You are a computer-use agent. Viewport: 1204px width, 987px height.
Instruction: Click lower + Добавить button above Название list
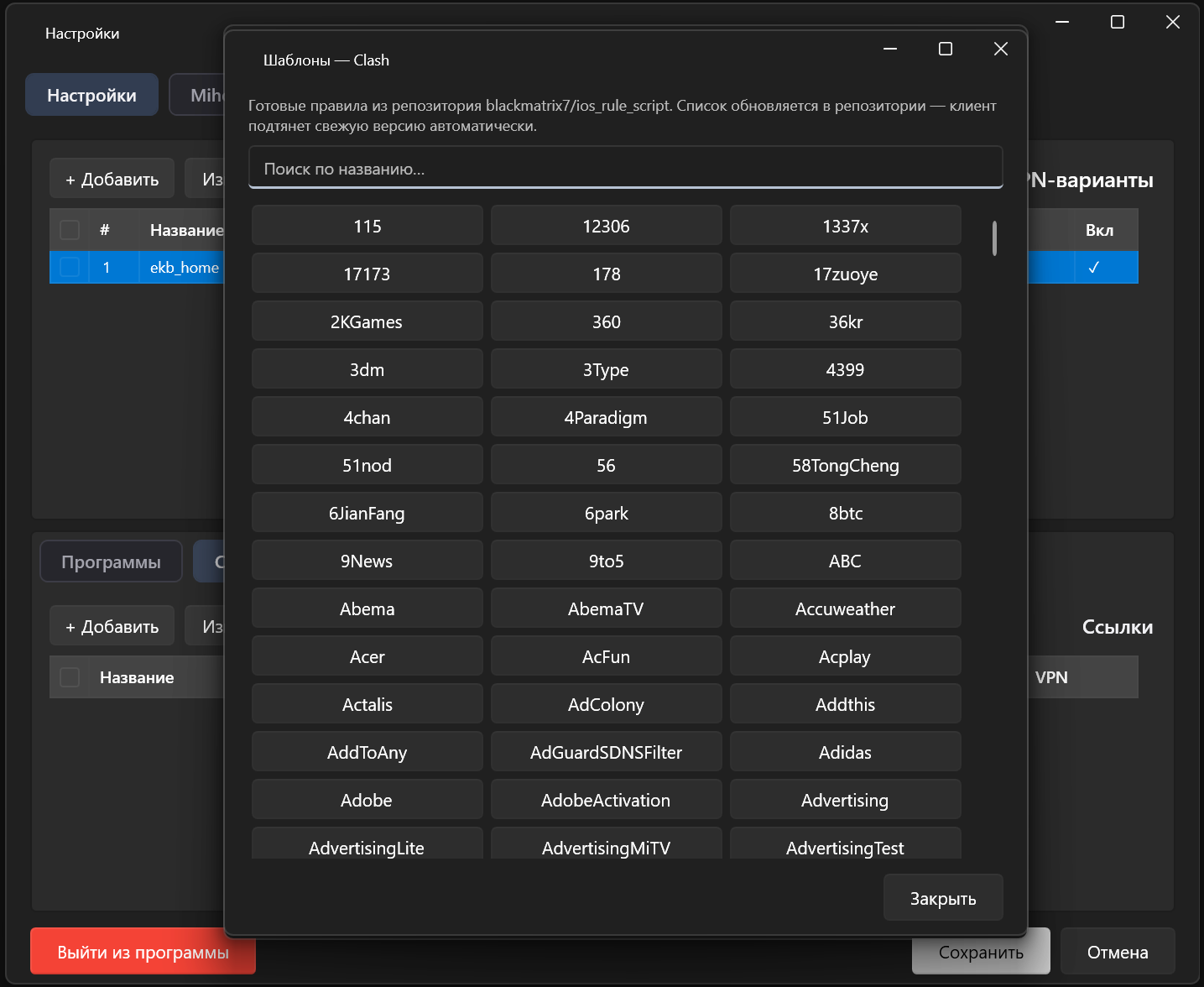click(112, 626)
